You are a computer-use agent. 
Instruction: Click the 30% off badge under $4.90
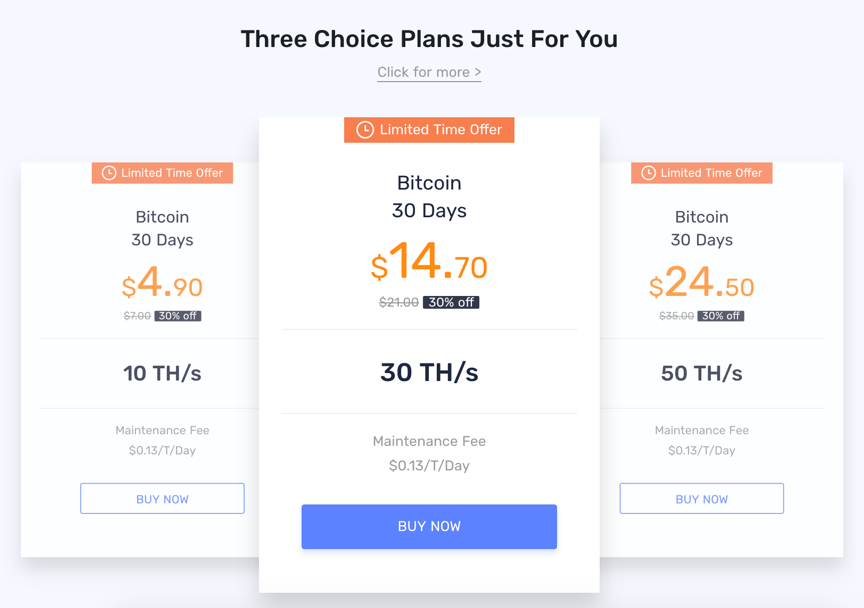click(178, 316)
